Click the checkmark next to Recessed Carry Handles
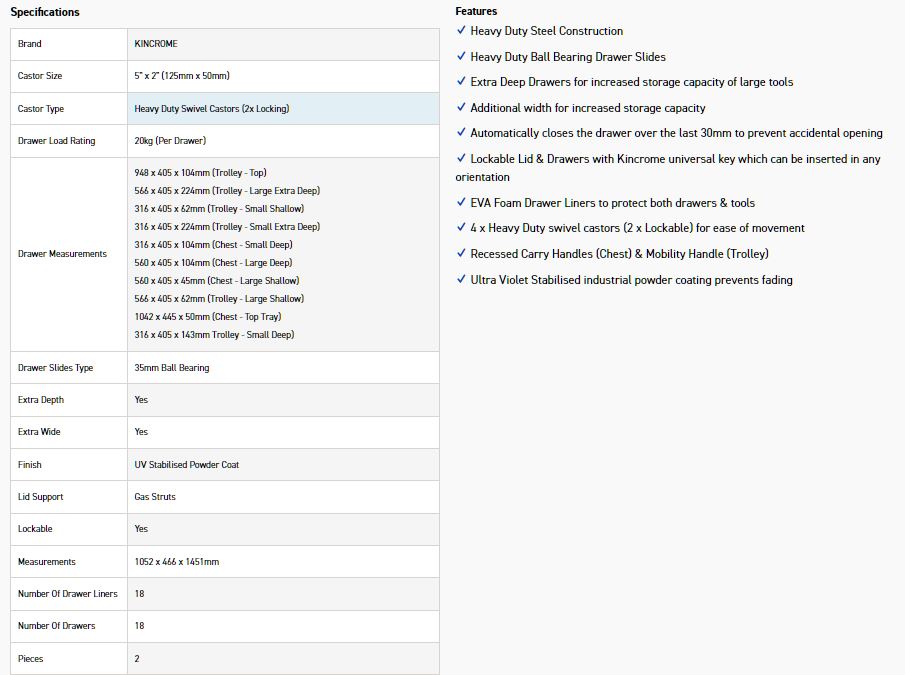 [x=461, y=253]
